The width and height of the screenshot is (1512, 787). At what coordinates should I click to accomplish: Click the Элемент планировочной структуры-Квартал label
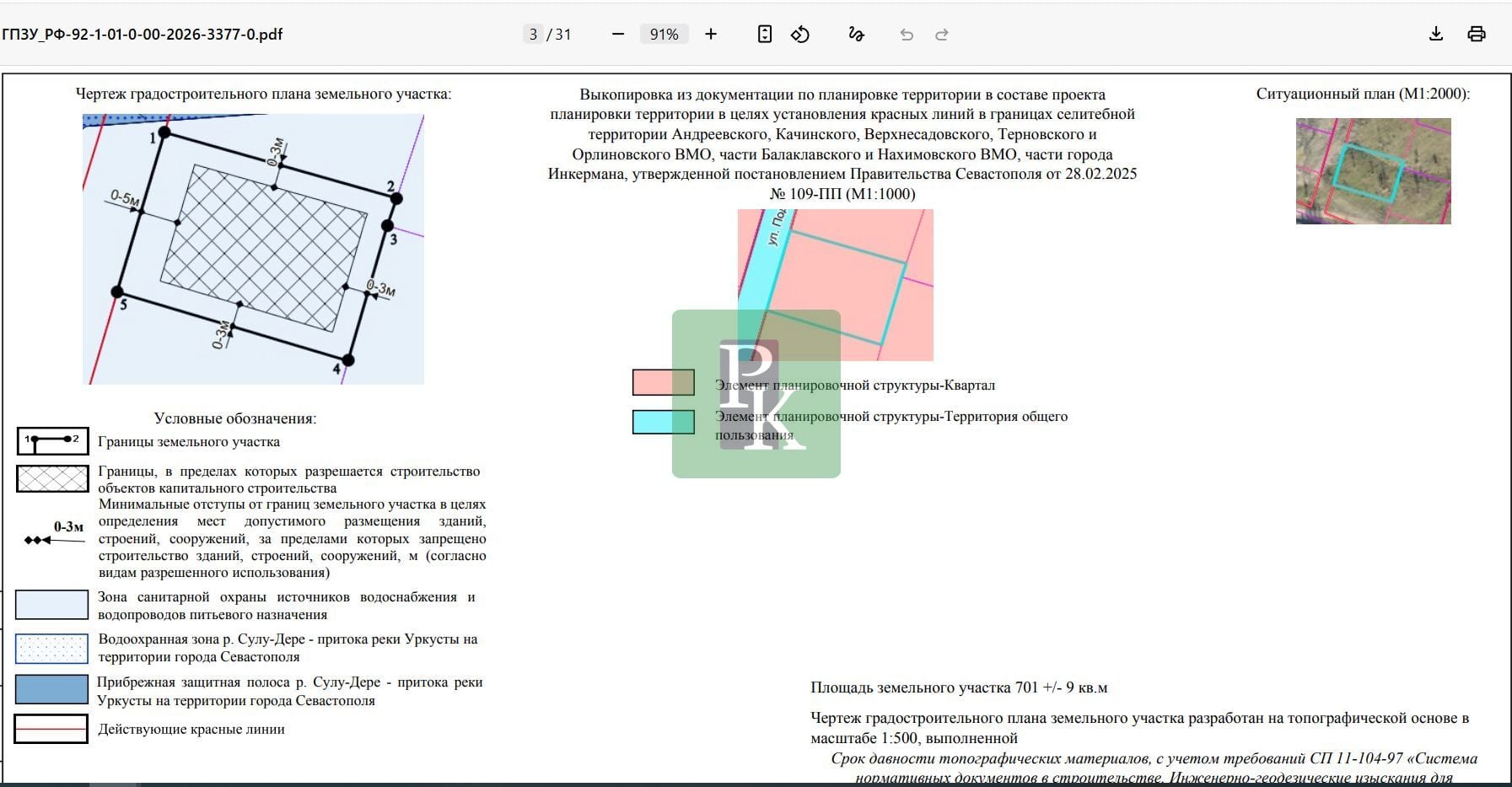coord(855,385)
